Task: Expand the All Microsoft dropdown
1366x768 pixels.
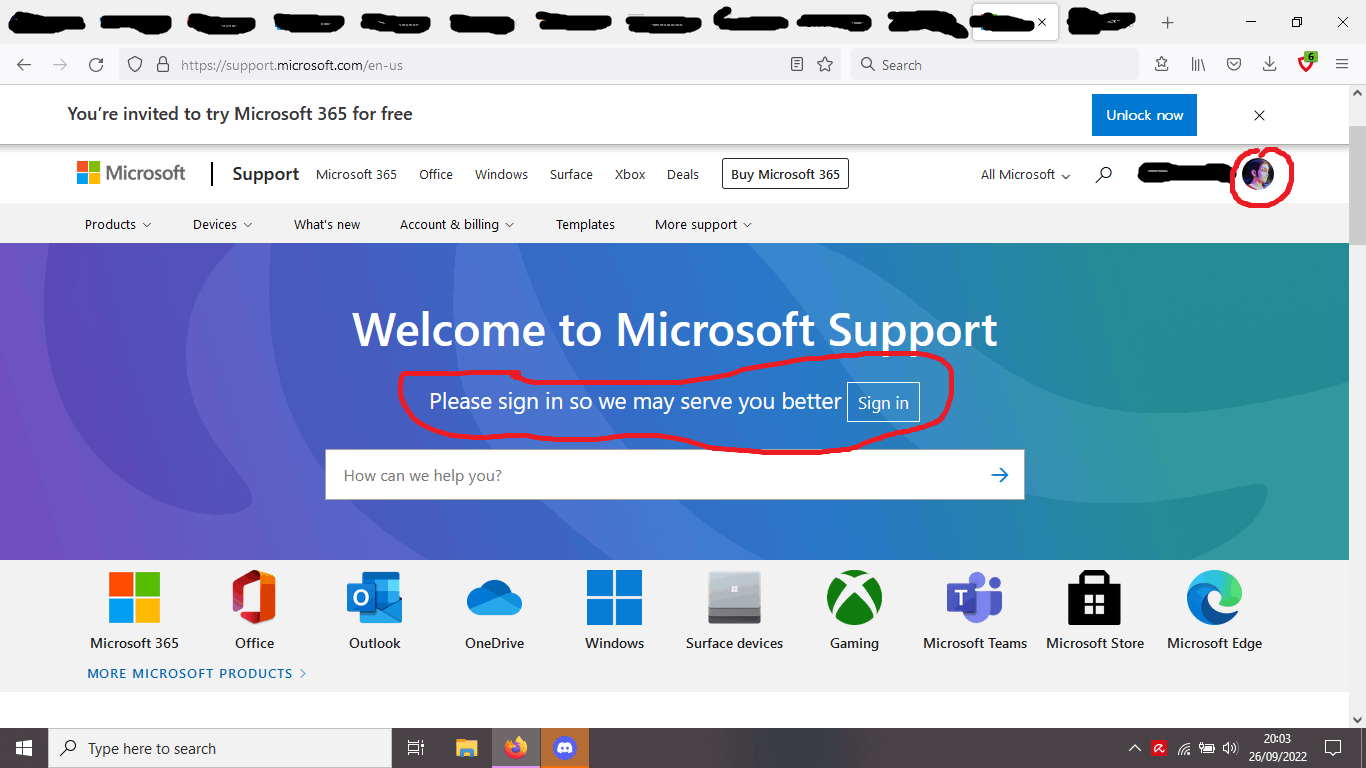Action: point(1025,174)
